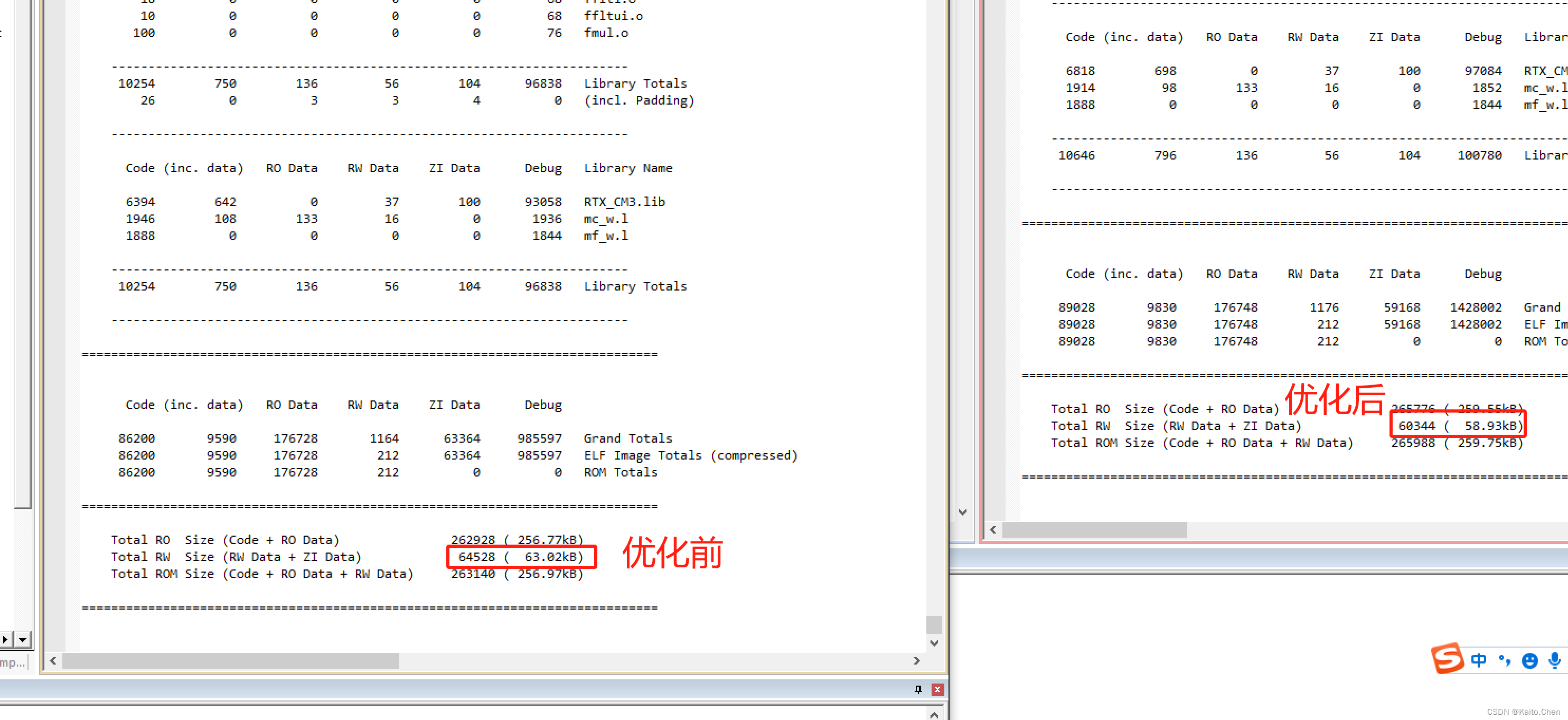Screen dimensions: 1568x720
Task: Click RW Data value '1176' in right window
Action: (1324, 307)
